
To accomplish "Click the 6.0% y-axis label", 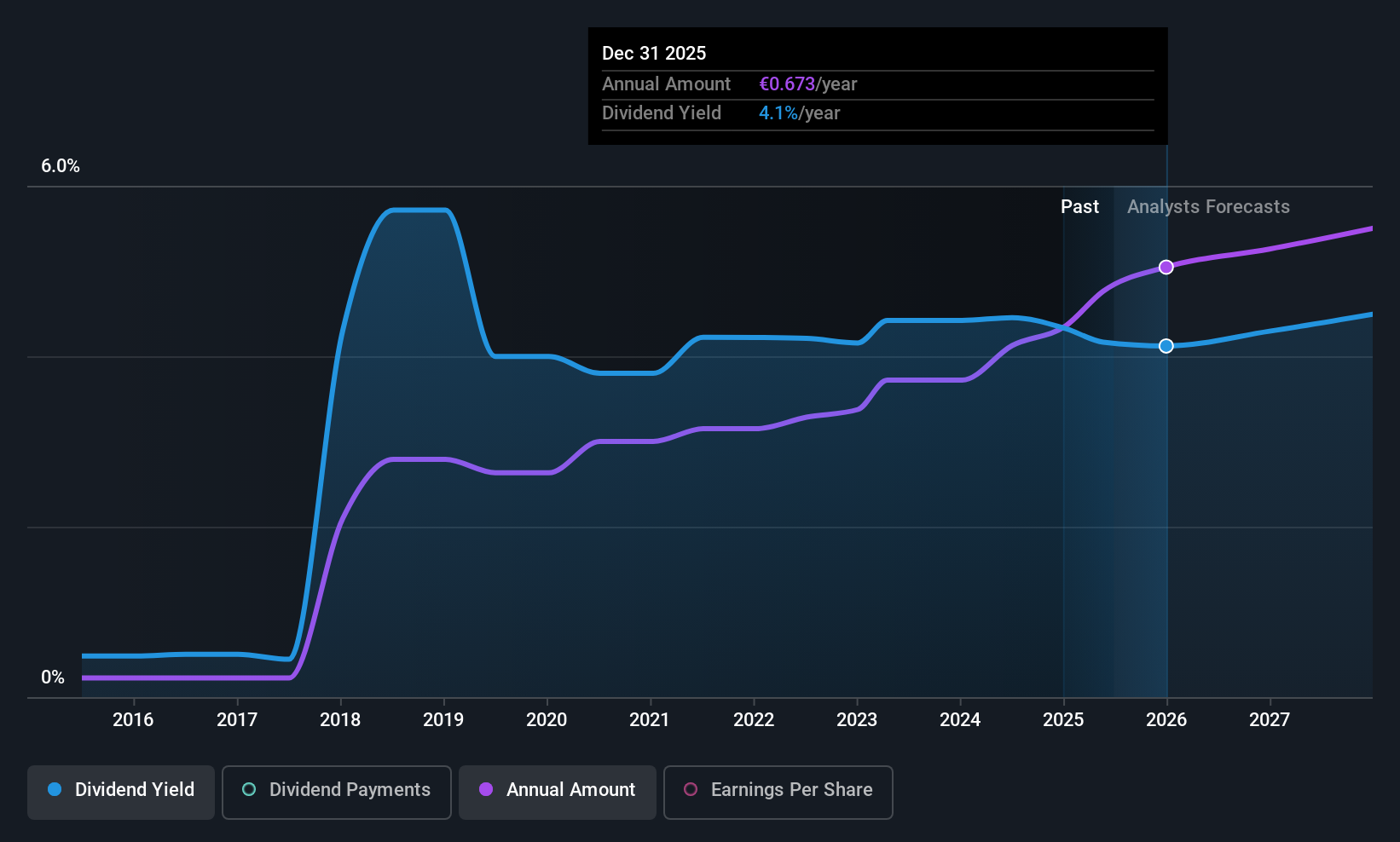I will click(x=61, y=166).
